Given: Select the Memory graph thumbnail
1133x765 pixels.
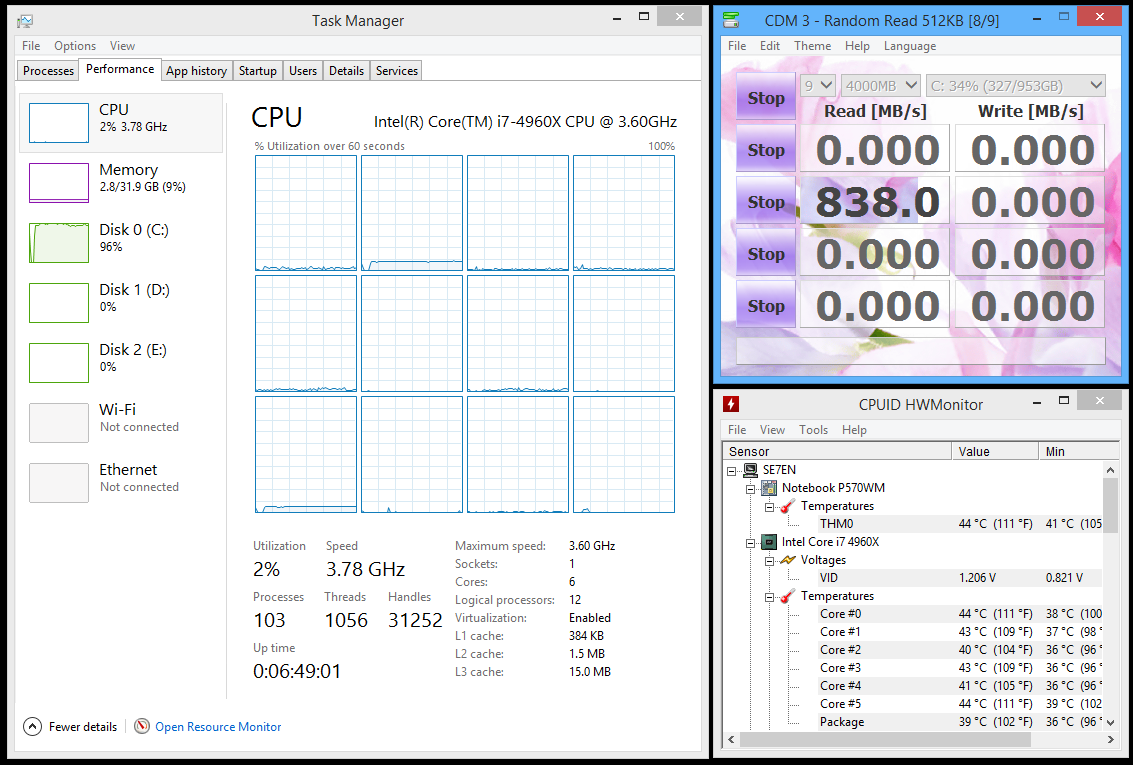Looking at the screenshot, I should (x=59, y=183).
